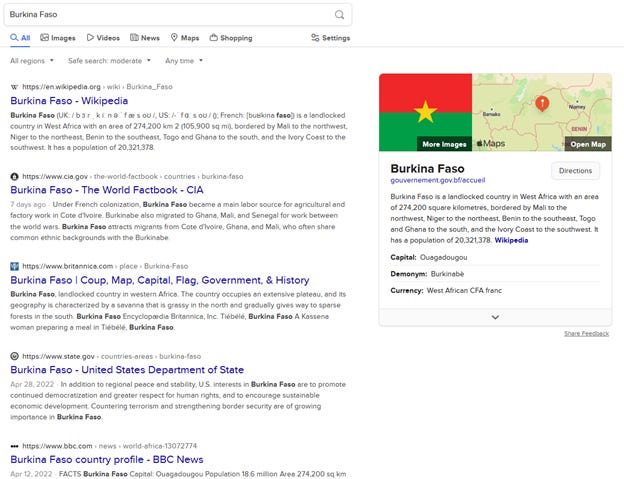This screenshot has width=624, height=479.
Task: Open the gouvernement.gov.bf/accueil link
Action: [x=438, y=180]
